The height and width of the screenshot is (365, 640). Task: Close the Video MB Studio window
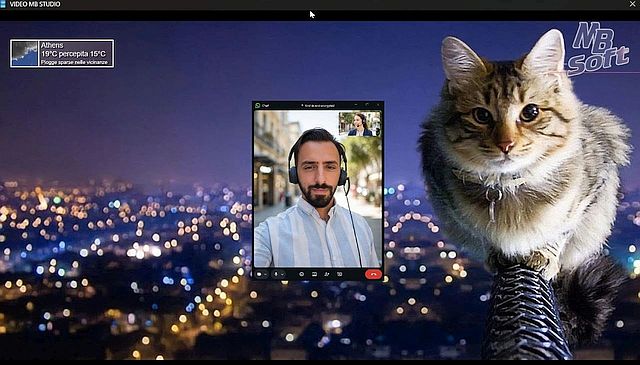pos(632,4)
